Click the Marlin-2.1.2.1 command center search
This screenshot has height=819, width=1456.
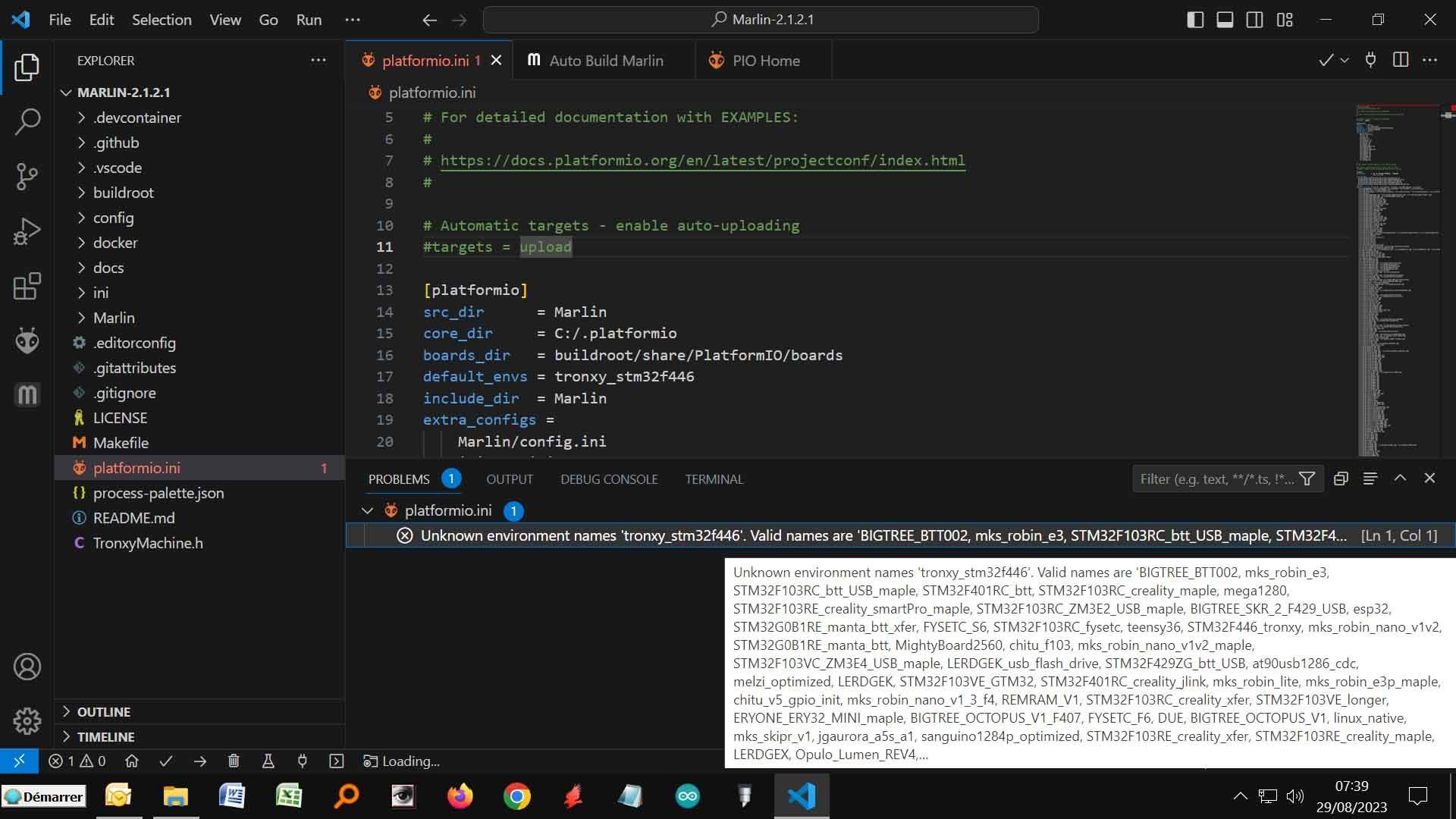[x=761, y=20]
